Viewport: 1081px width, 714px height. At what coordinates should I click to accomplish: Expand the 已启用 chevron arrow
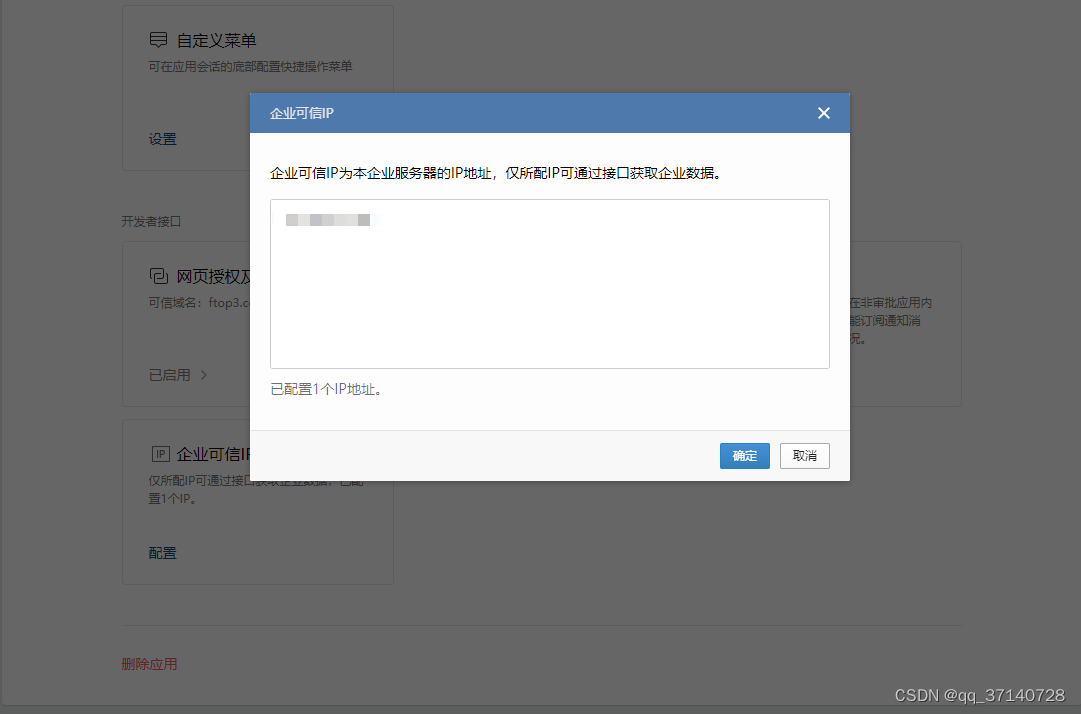pyautogui.click(x=204, y=375)
